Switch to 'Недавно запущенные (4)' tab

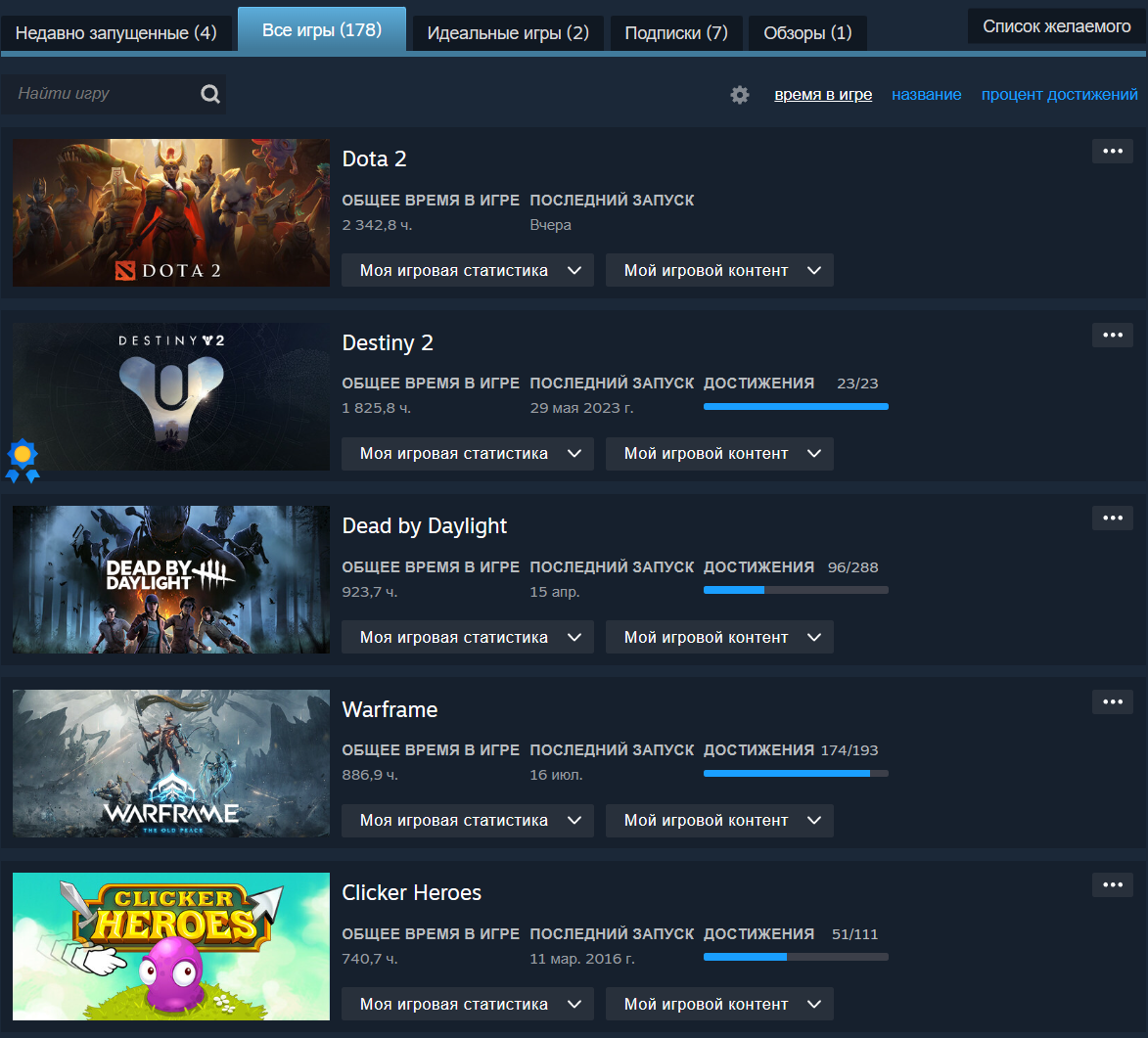pos(115,33)
